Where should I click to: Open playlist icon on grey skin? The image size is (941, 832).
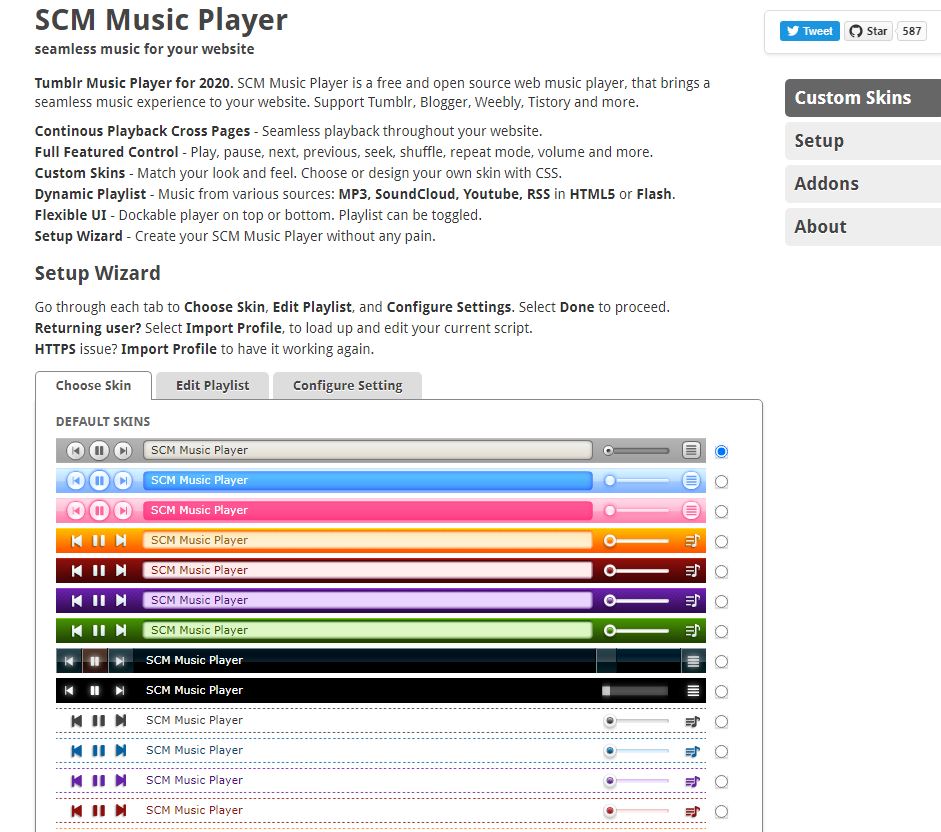click(x=691, y=450)
